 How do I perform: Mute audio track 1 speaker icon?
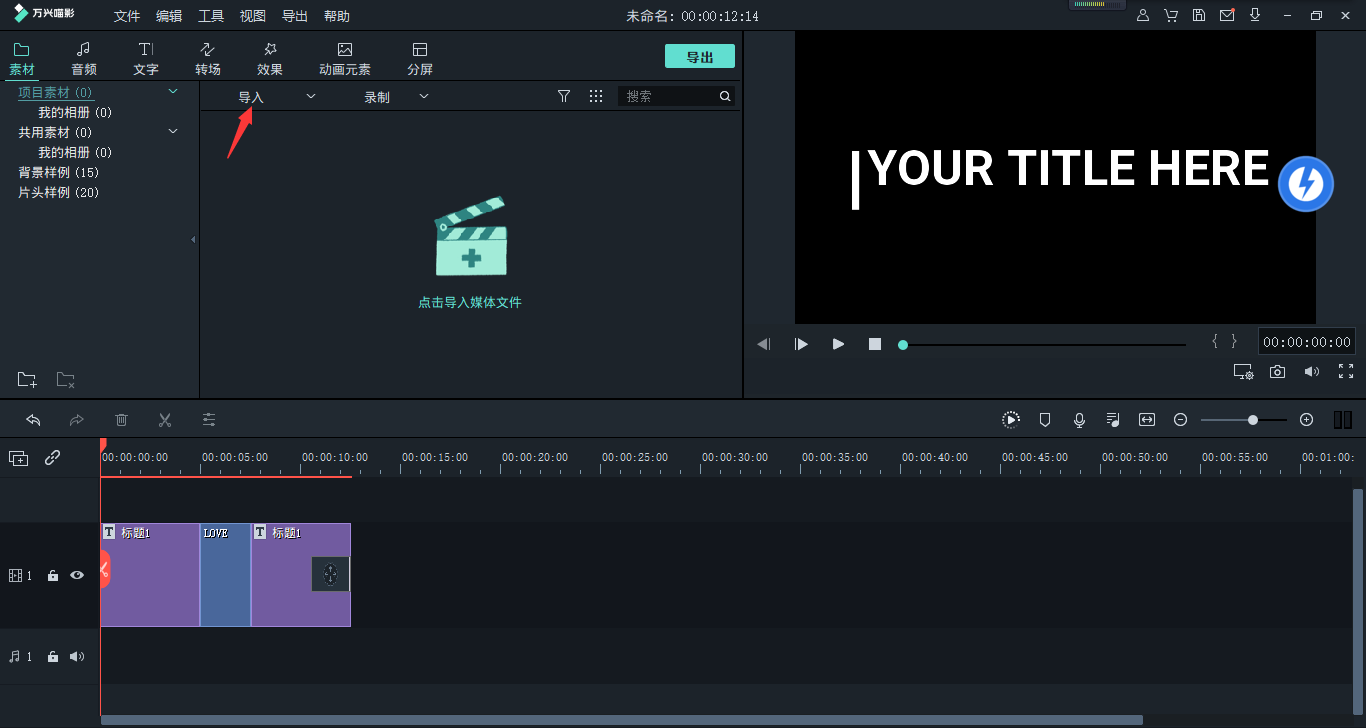point(76,657)
